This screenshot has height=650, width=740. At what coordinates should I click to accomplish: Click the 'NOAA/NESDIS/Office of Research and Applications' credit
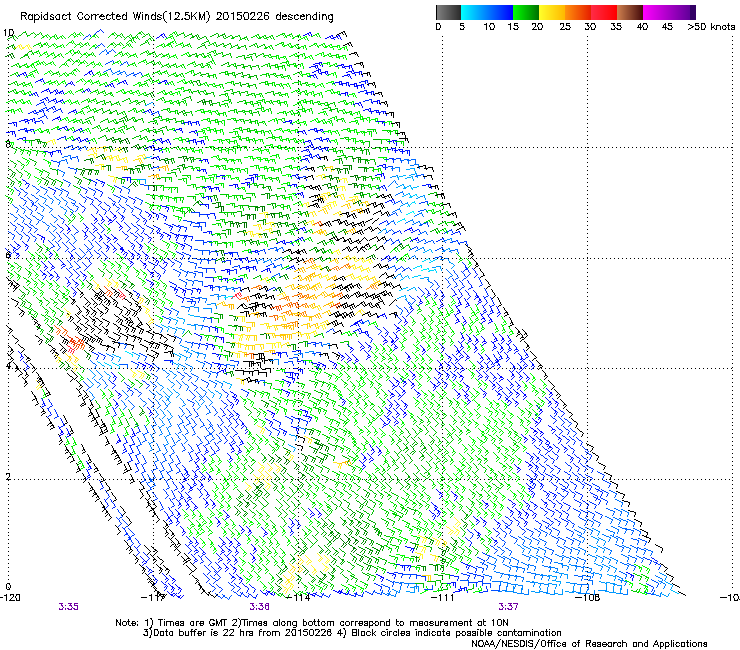(x=589, y=644)
